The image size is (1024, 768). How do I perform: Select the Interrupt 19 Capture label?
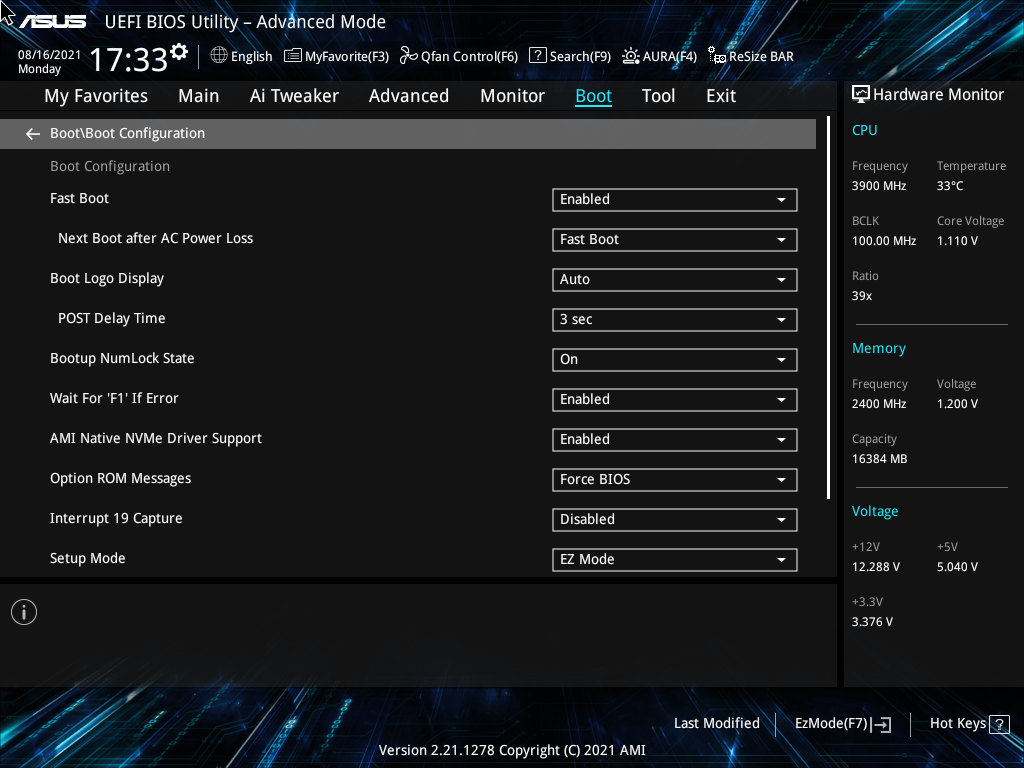116,519
